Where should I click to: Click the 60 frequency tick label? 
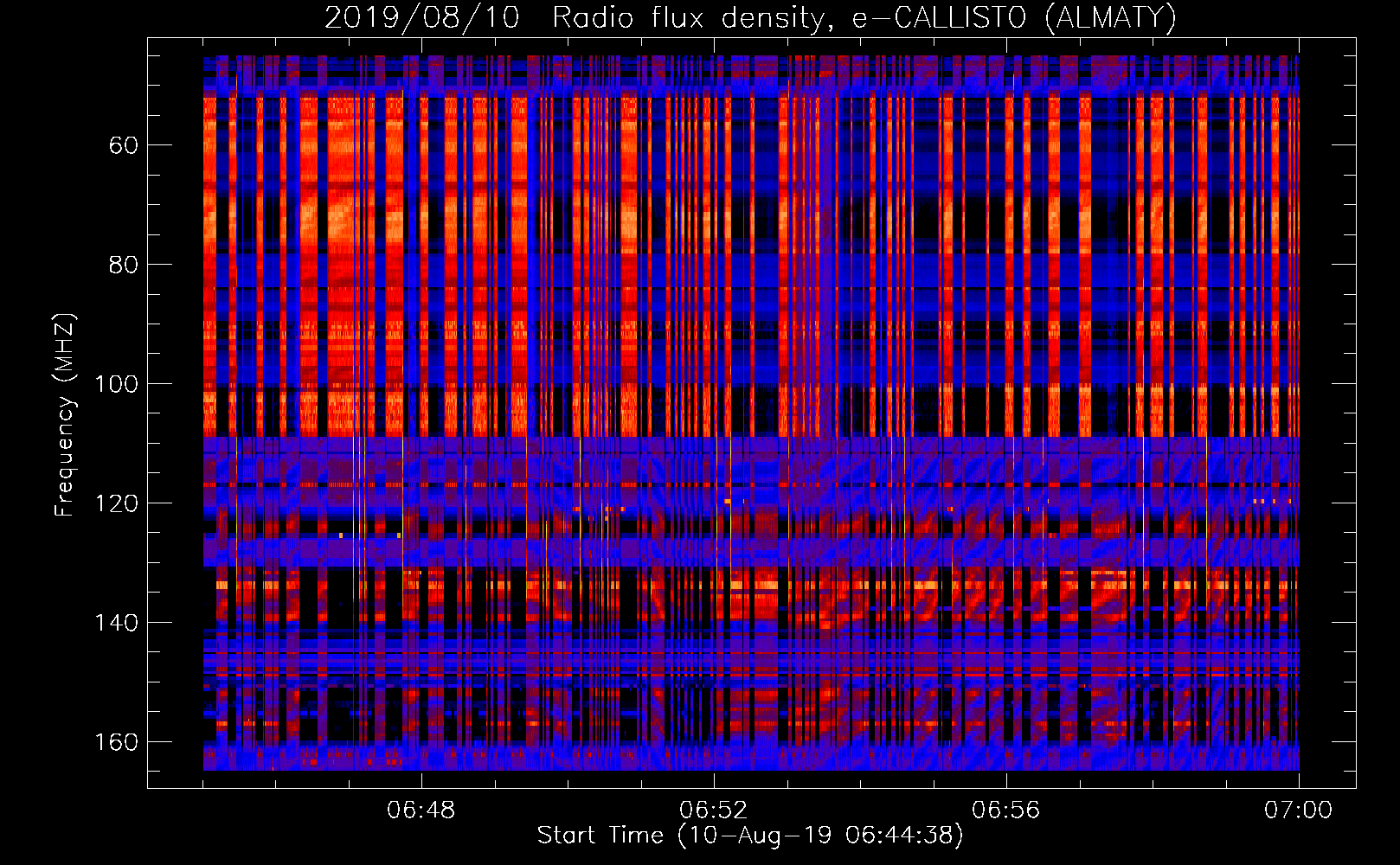124,145
